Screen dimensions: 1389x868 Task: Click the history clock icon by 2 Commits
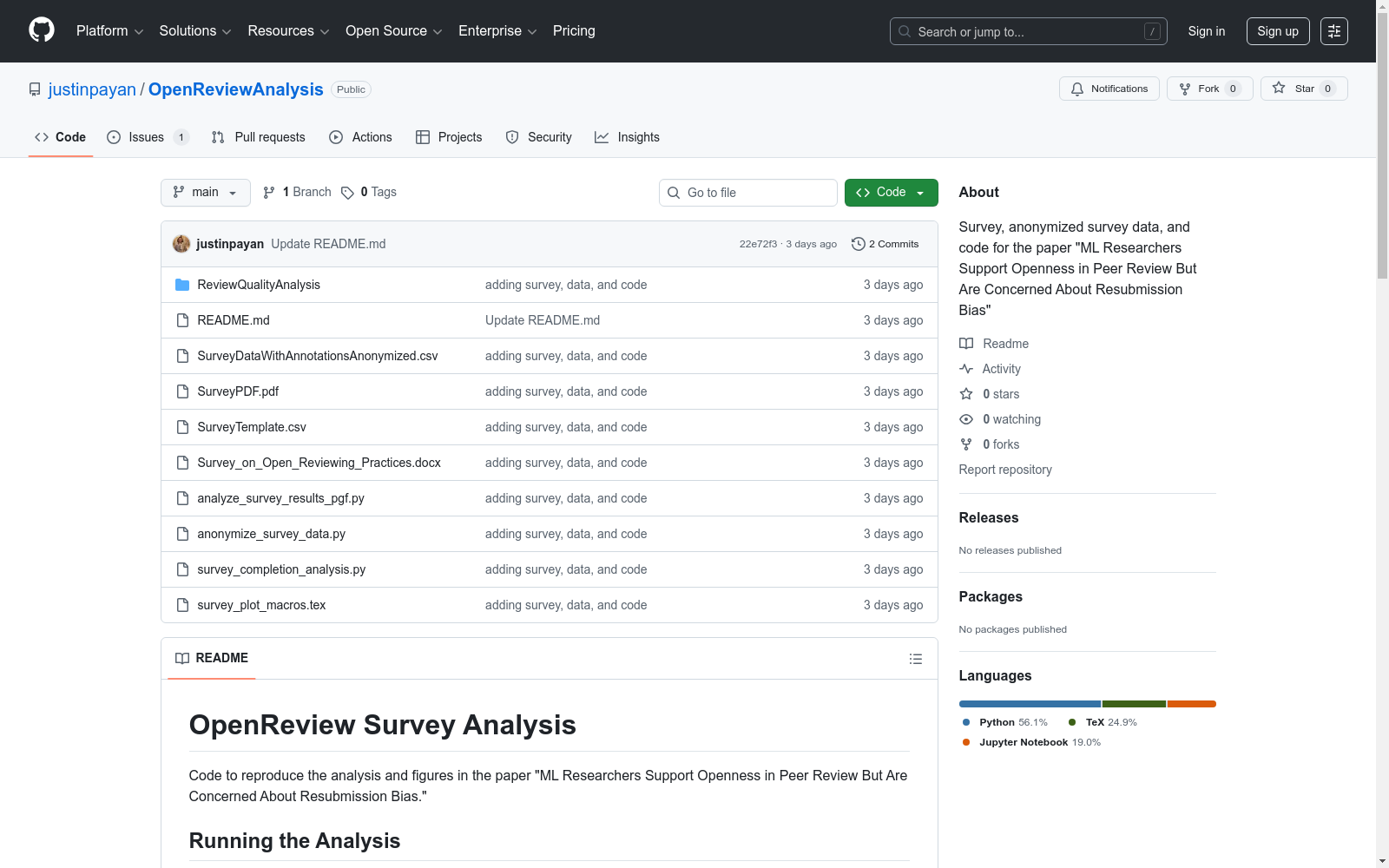(x=858, y=244)
